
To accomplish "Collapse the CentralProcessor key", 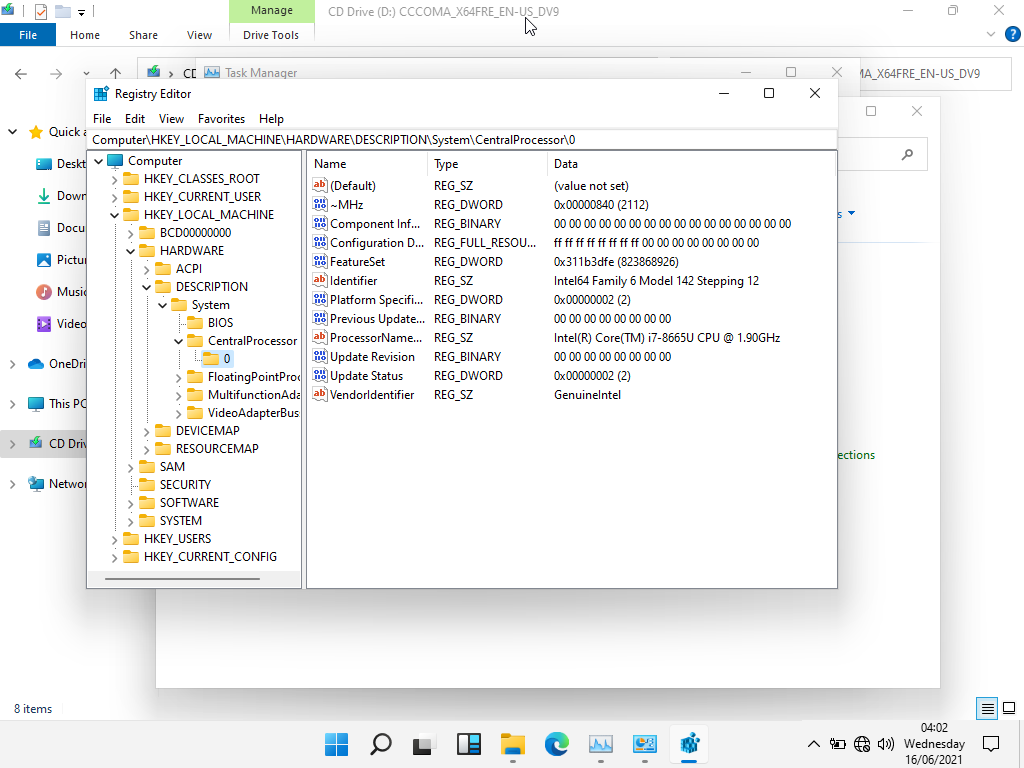I will coord(178,341).
